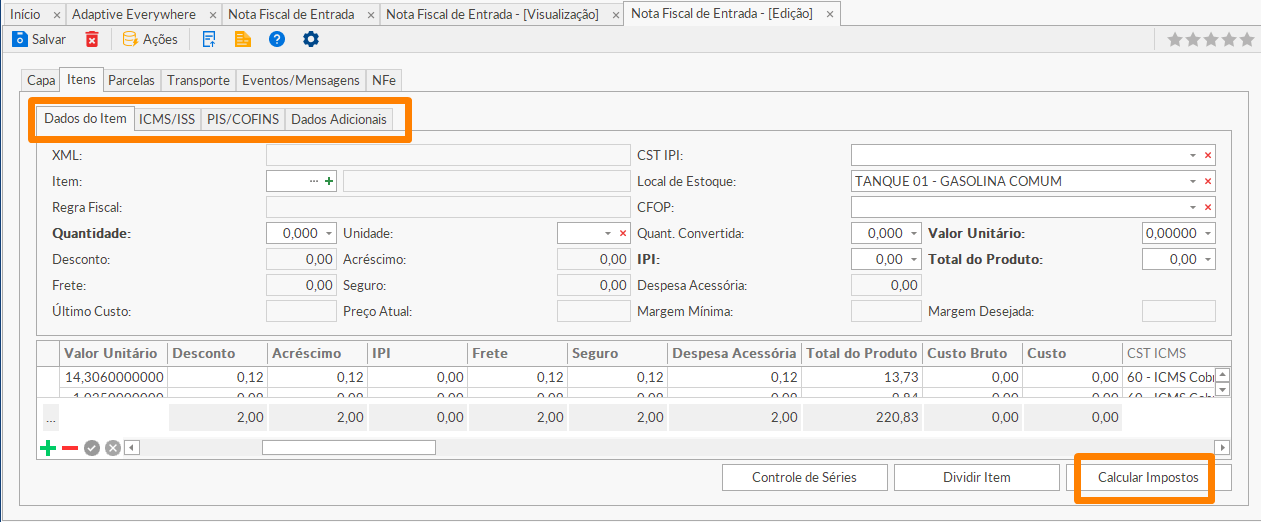Select the grid cell showing 14,3060000000
Viewport: 1261px width, 522px height.
click(112, 377)
